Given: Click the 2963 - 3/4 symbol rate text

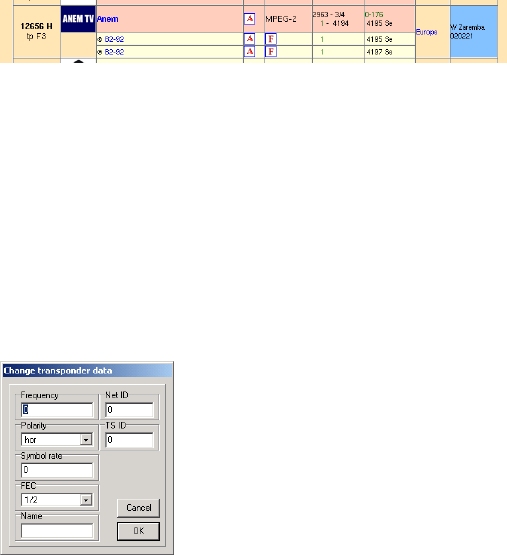Looking at the screenshot, I should (329, 15).
